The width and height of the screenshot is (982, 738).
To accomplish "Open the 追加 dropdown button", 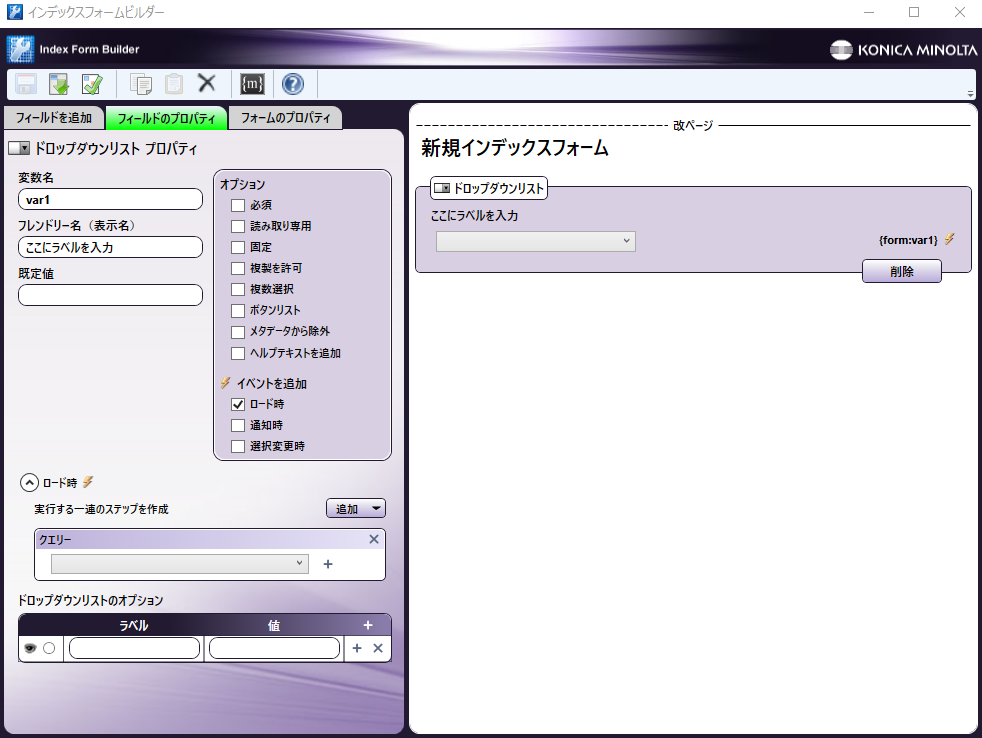I will pos(356,509).
